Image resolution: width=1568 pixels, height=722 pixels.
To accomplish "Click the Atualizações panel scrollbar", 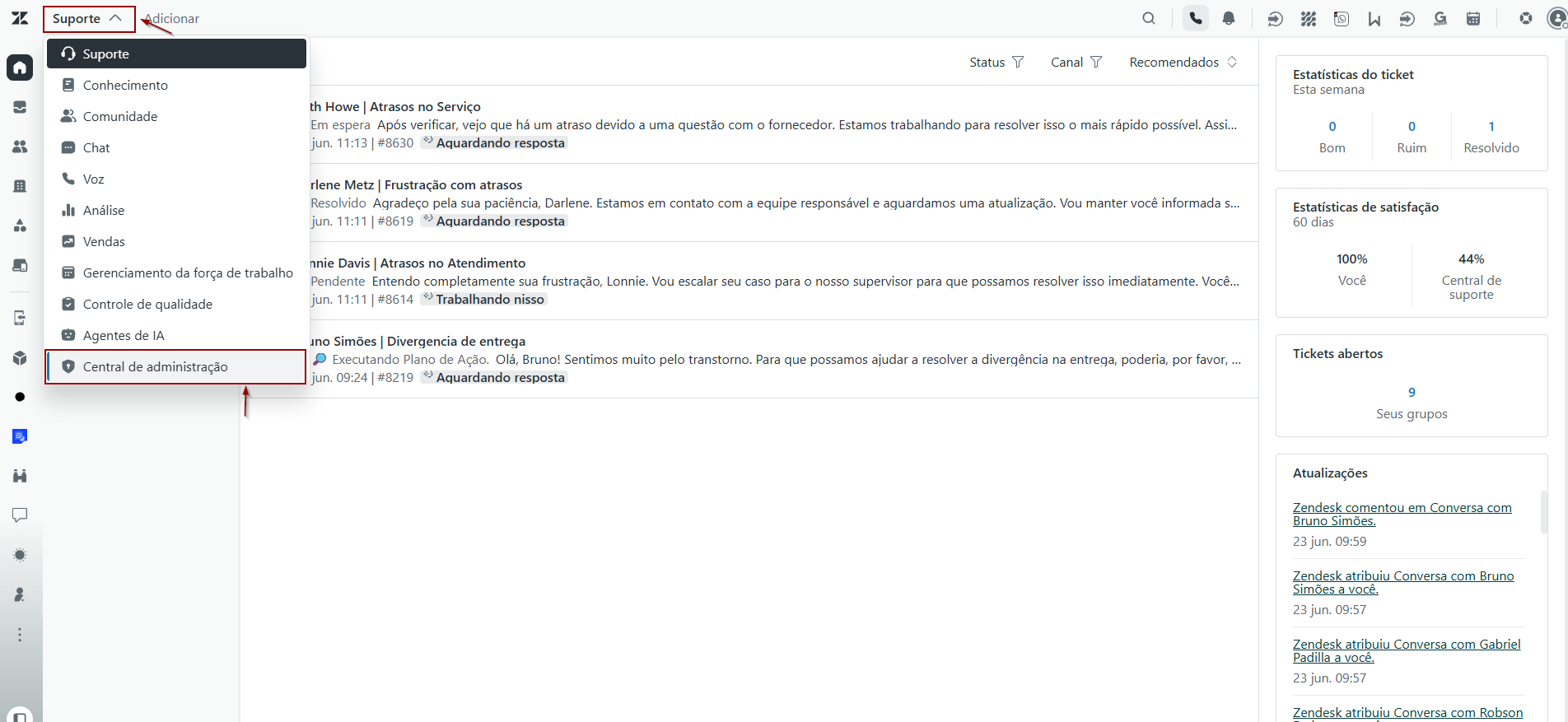I will click(x=1544, y=512).
